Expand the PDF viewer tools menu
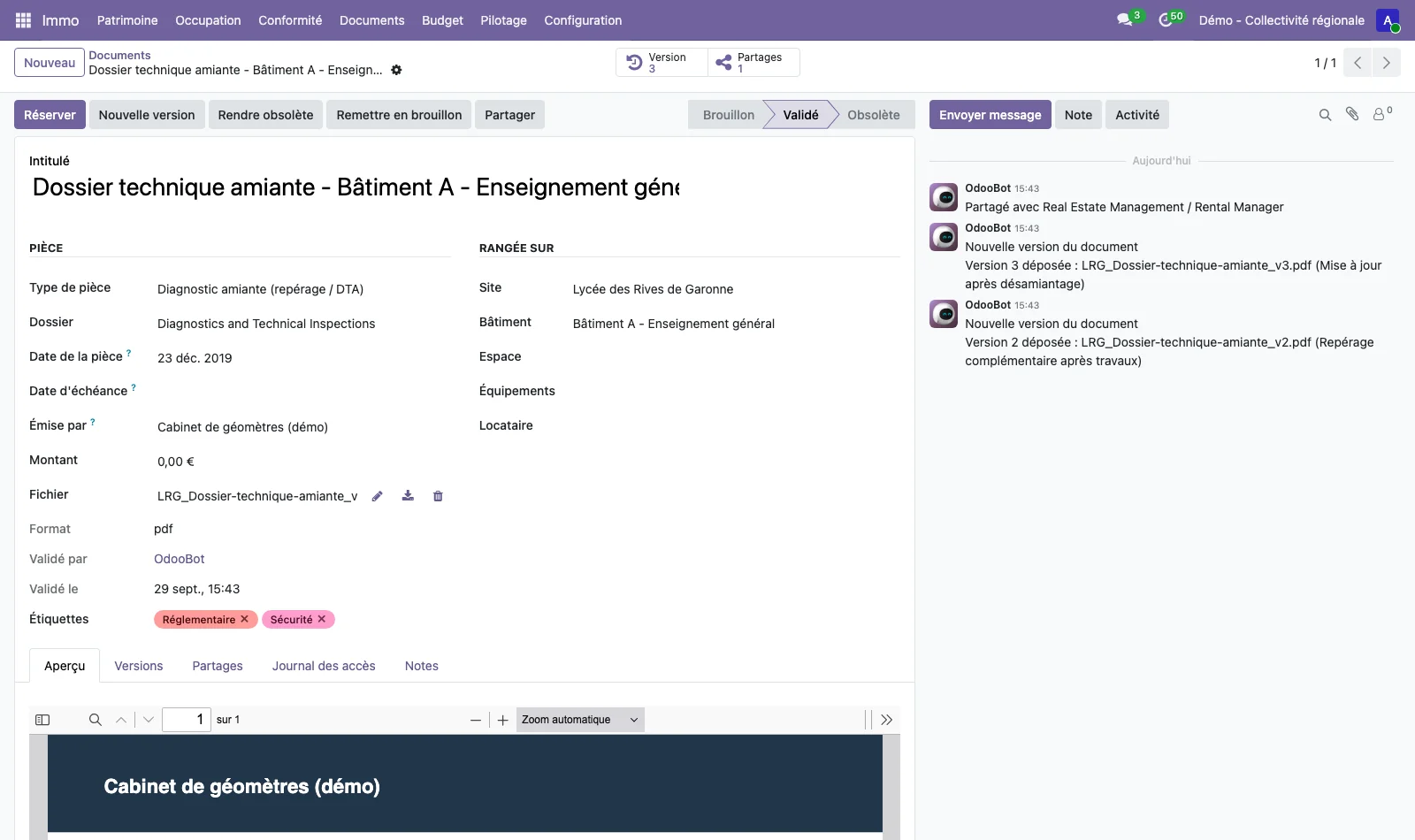 tap(886, 720)
